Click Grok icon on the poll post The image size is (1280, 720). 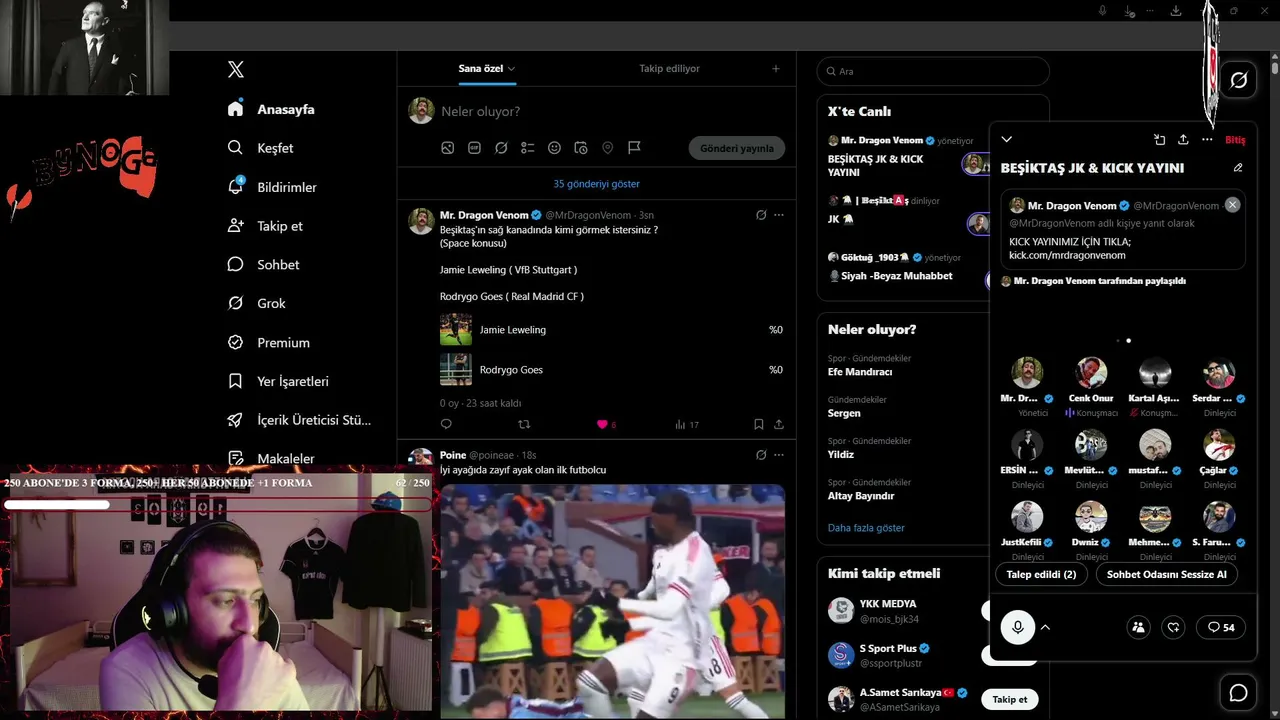pos(761,215)
